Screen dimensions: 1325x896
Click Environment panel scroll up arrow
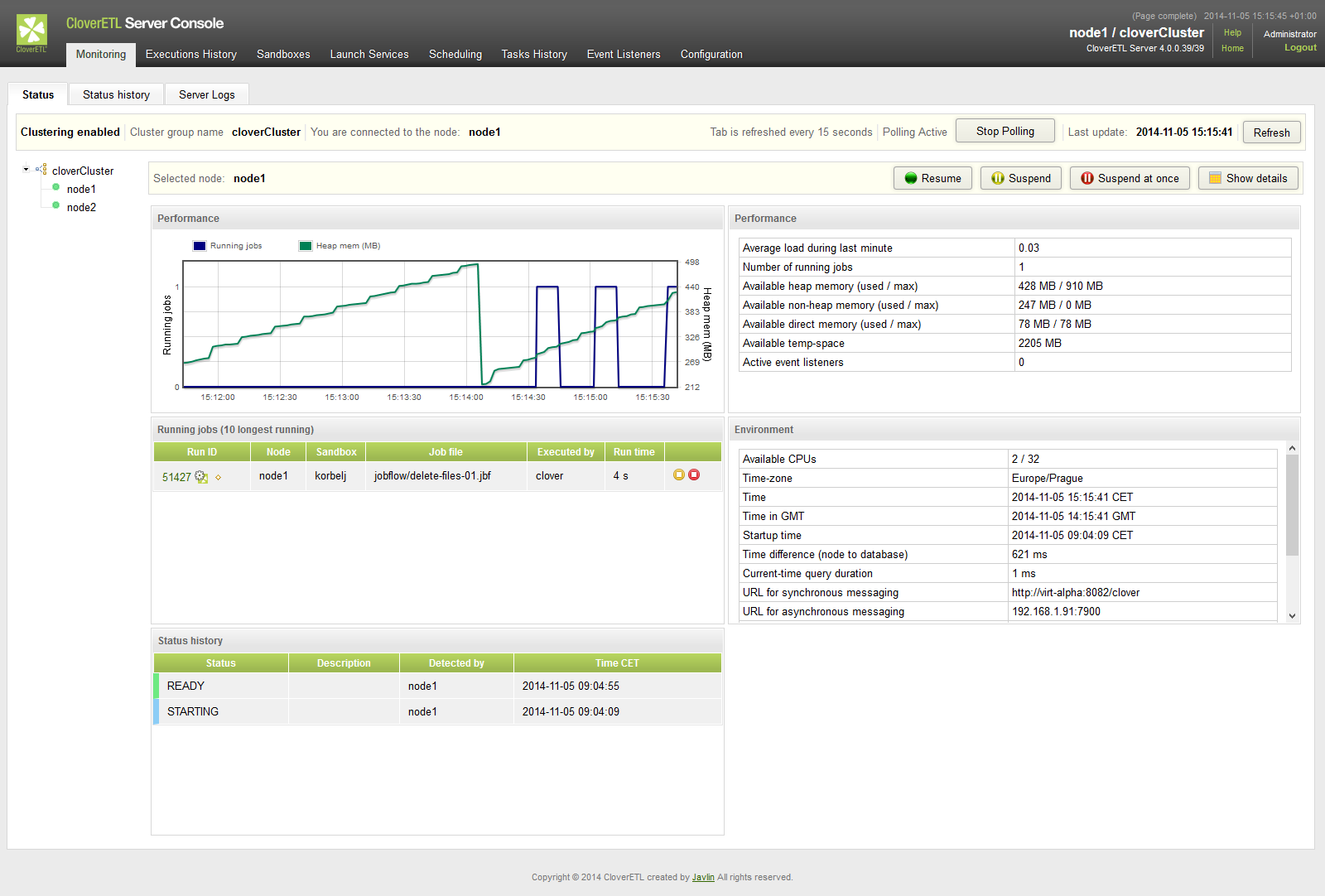coord(1292,449)
